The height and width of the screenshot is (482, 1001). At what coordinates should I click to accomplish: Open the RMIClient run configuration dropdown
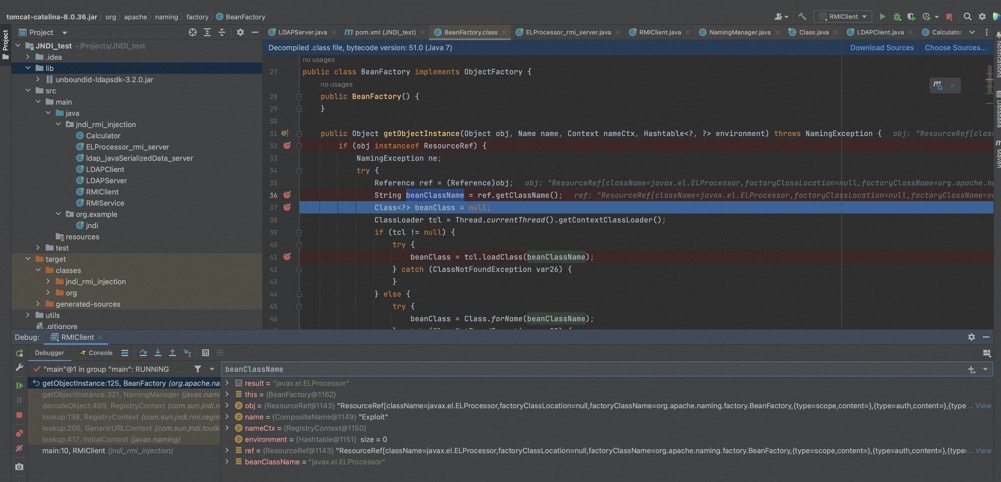(x=843, y=17)
